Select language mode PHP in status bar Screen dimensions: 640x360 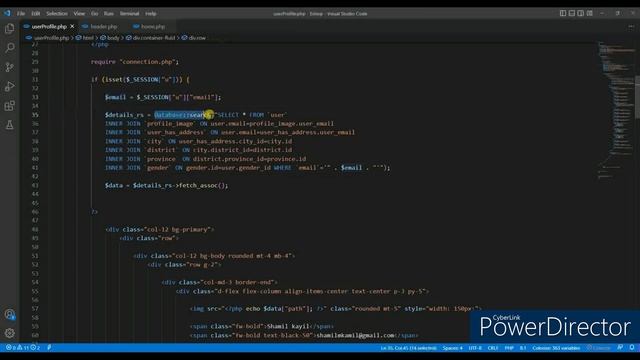(509, 348)
